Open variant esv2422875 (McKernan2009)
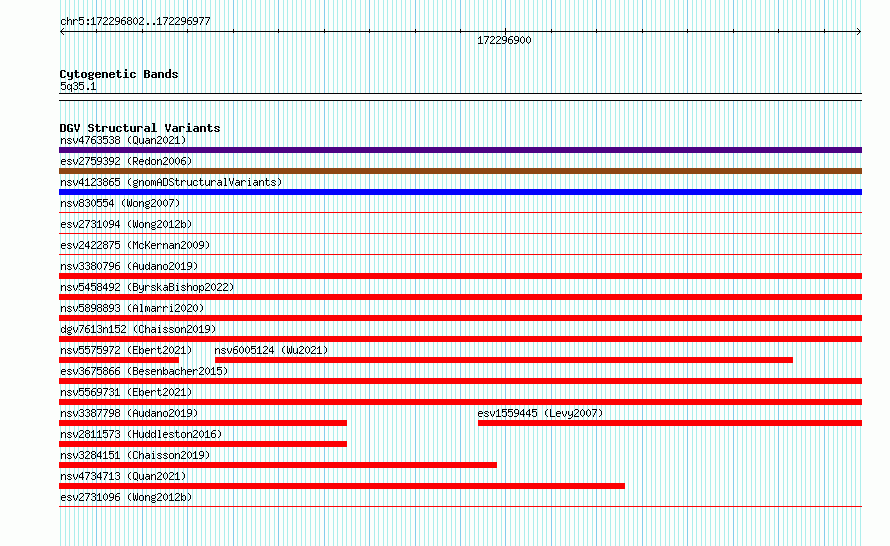The height and width of the screenshot is (546, 890). coord(135,245)
